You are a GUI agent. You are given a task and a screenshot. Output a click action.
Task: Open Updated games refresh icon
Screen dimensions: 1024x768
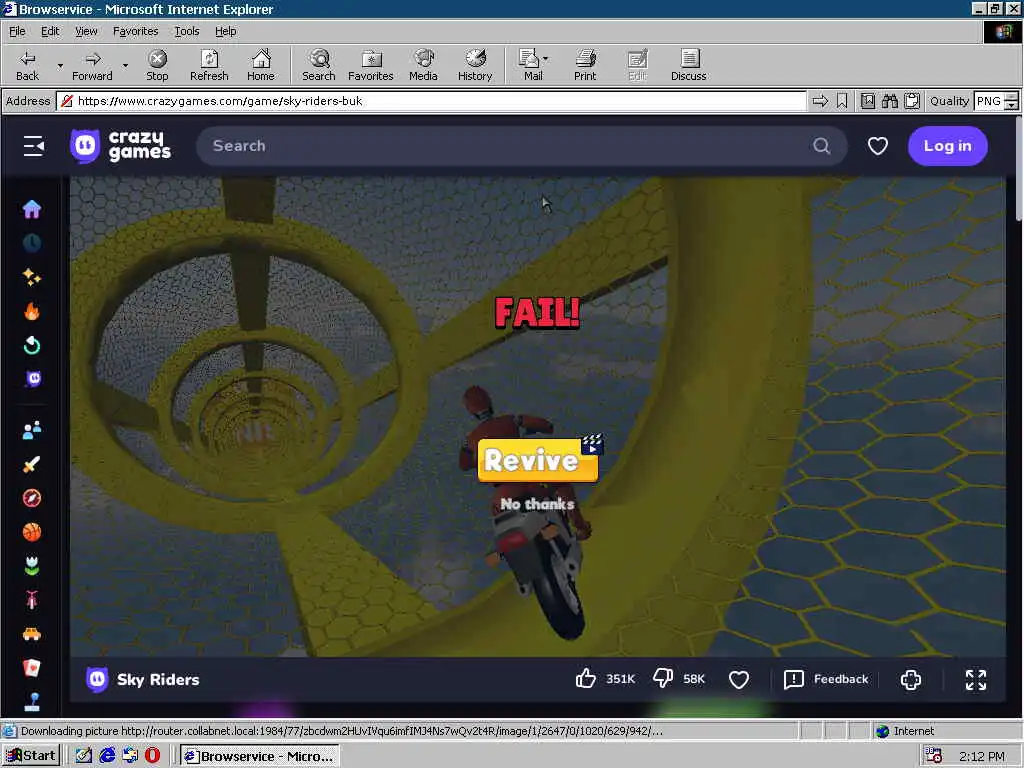[32, 345]
